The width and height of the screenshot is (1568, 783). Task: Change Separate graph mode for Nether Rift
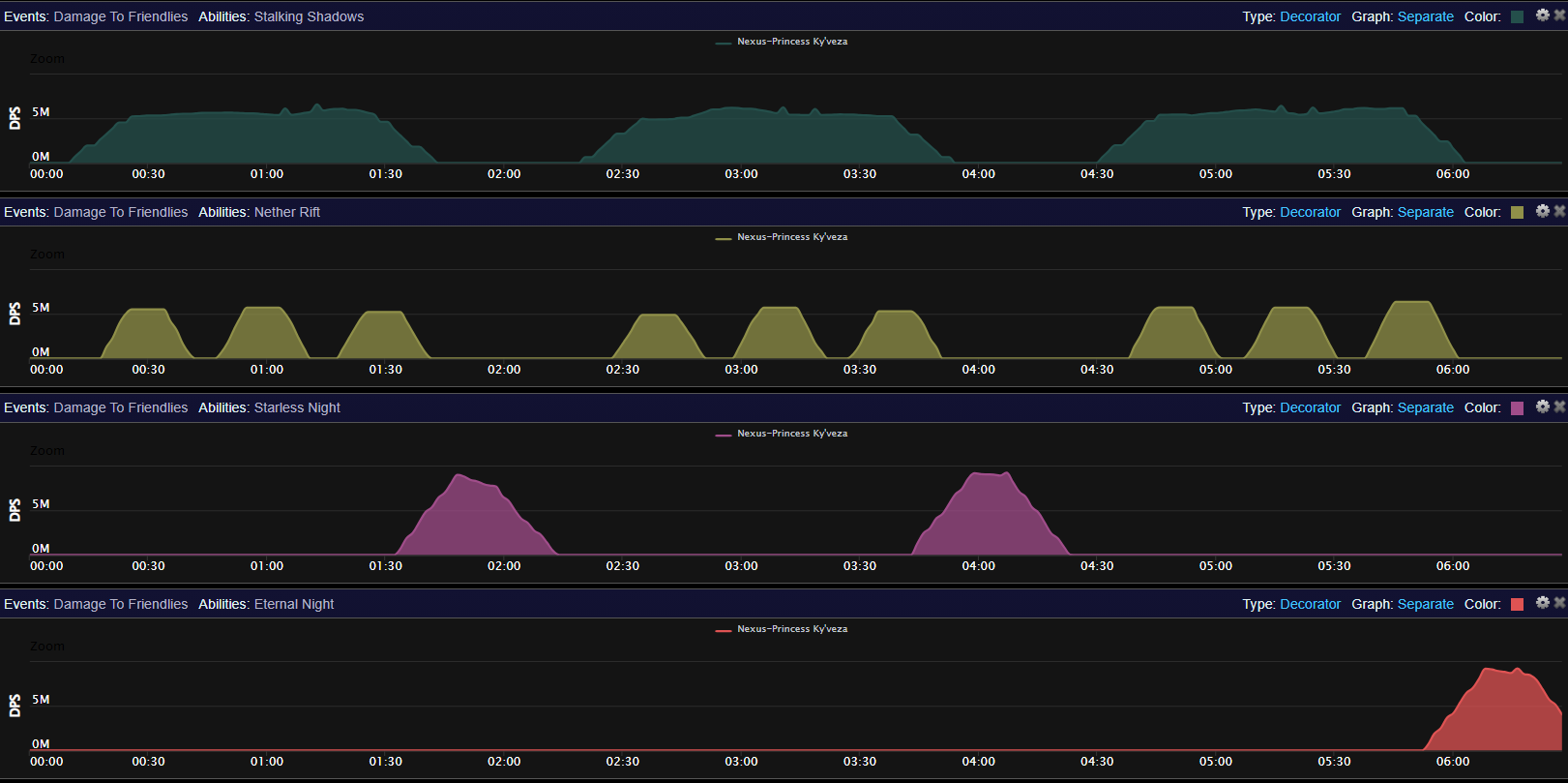pos(1426,212)
